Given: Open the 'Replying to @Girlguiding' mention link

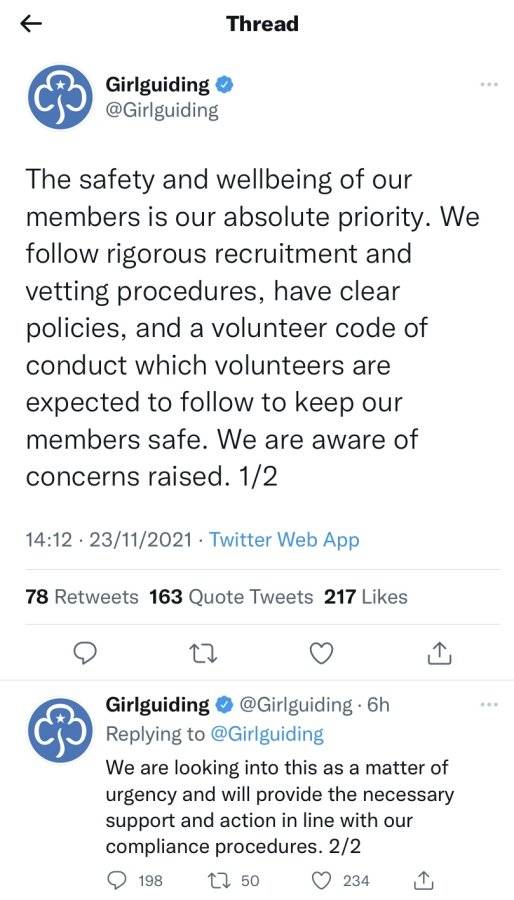Looking at the screenshot, I should click(268, 734).
